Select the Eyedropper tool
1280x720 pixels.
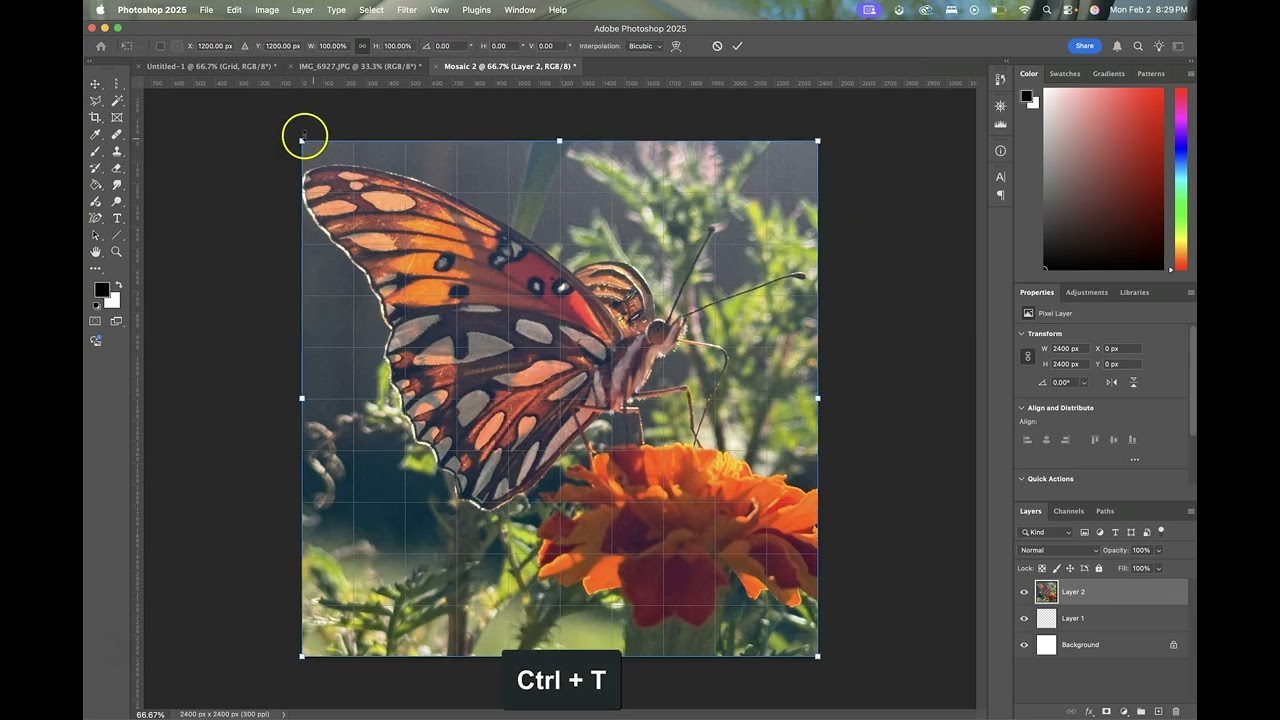pos(95,134)
